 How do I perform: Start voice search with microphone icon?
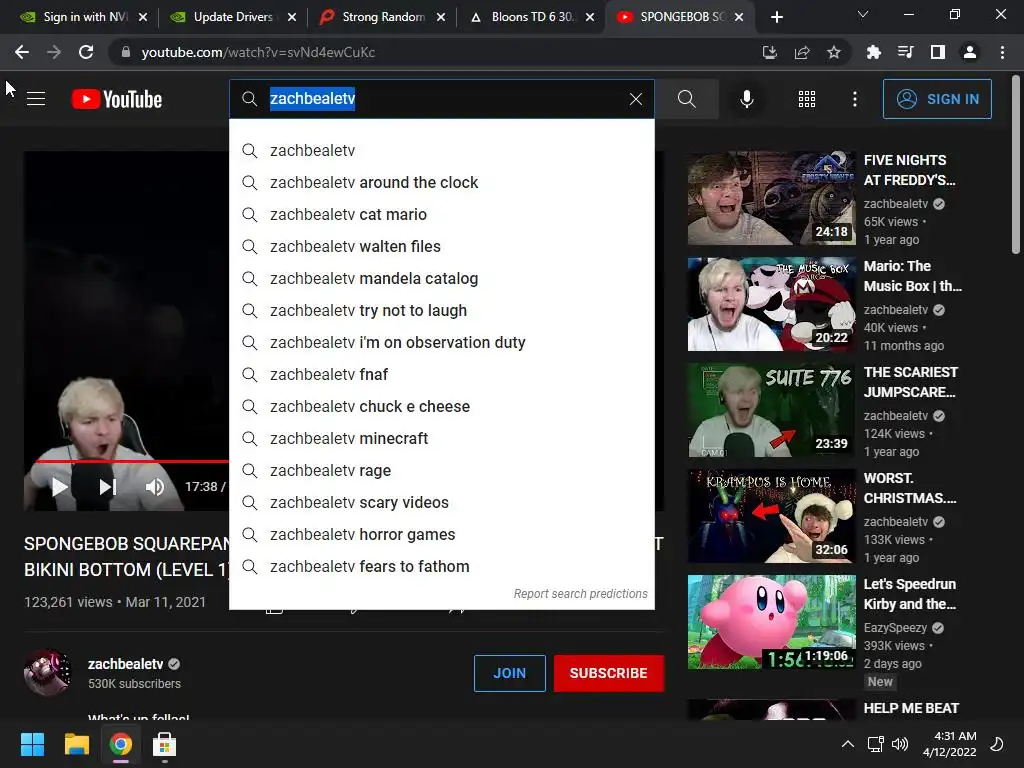click(x=746, y=99)
